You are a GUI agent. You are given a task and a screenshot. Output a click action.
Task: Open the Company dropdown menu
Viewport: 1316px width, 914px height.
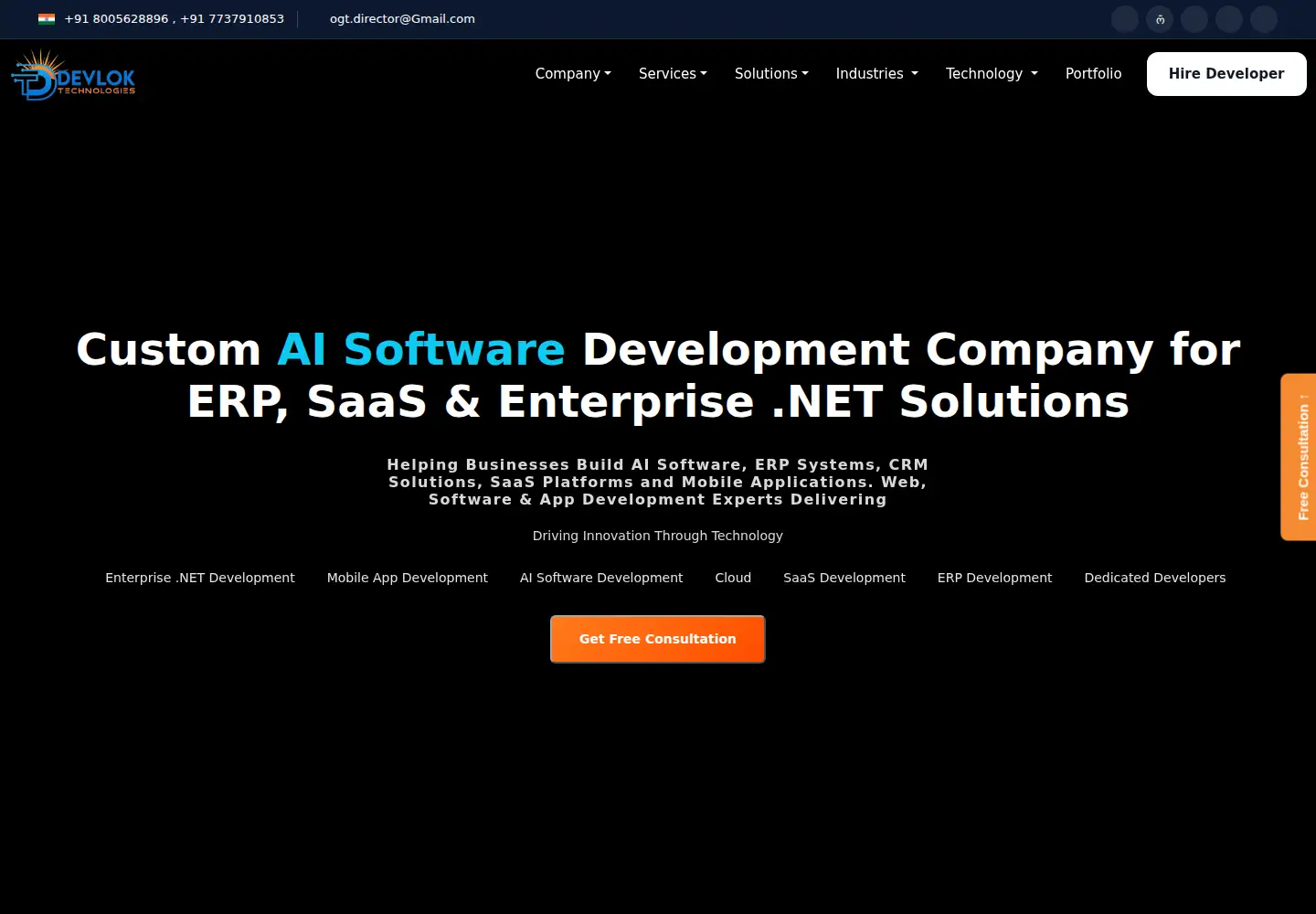(573, 73)
